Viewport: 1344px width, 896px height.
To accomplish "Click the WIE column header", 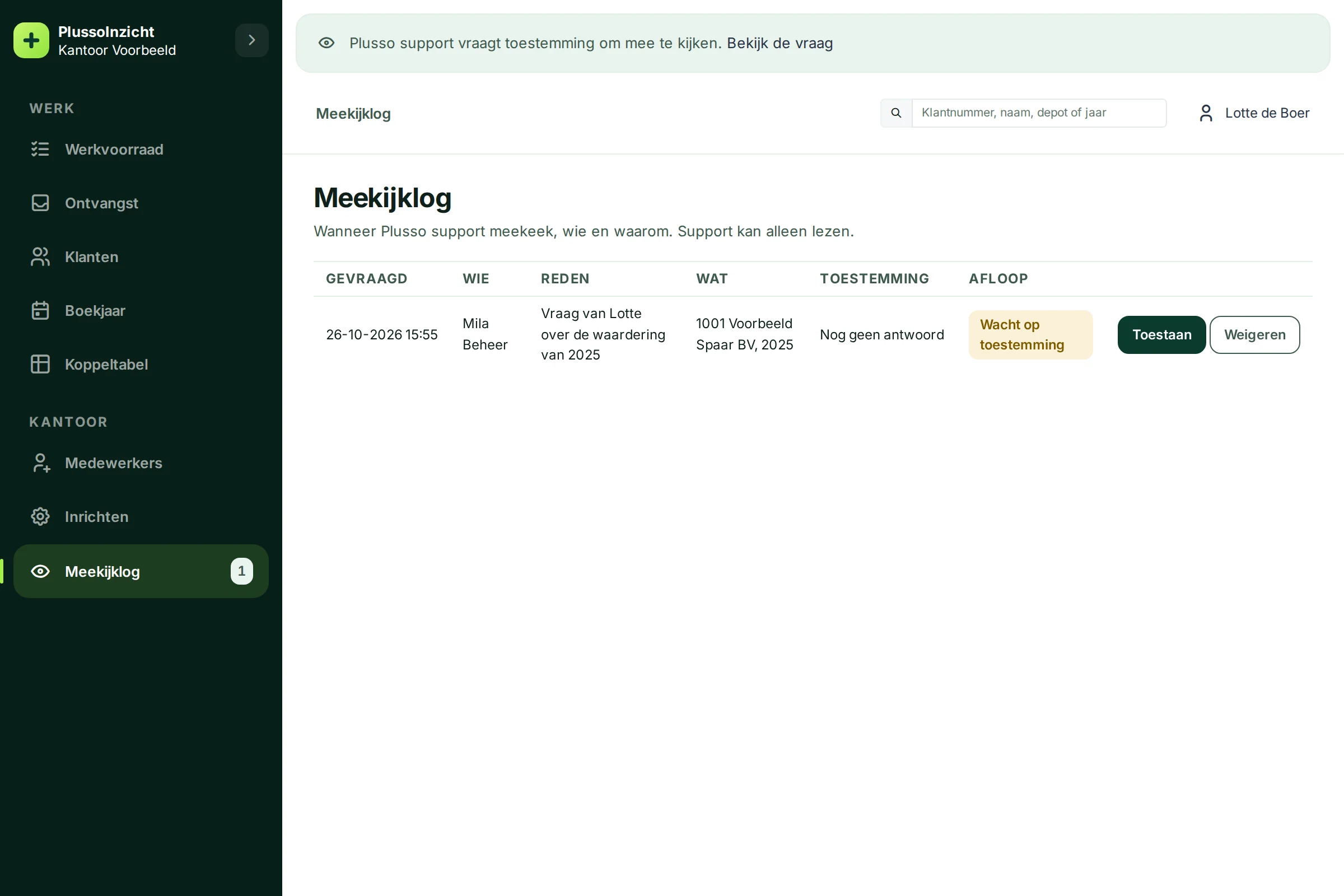I will pyautogui.click(x=476, y=279).
